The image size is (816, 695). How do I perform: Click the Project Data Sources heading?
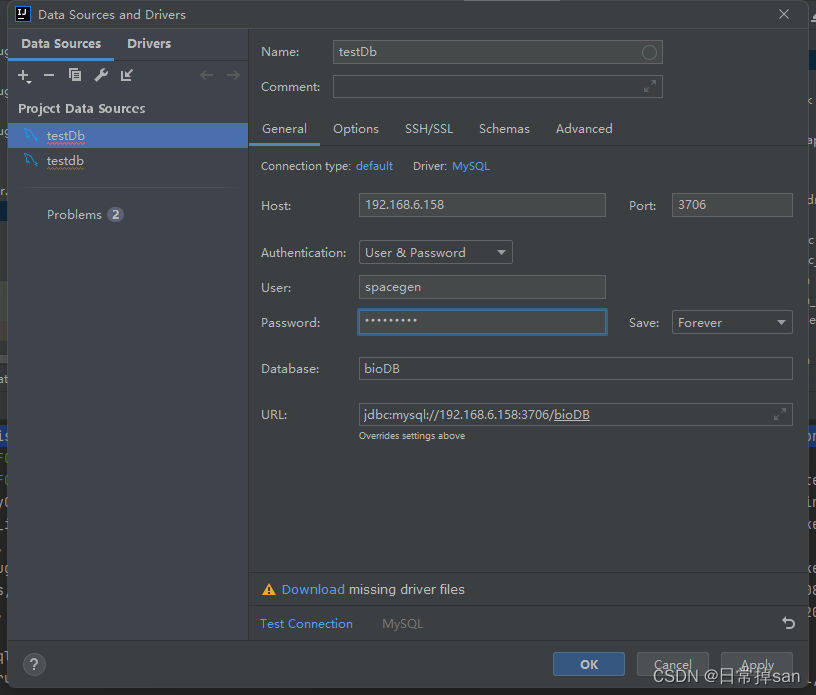click(x=82, y=108)
